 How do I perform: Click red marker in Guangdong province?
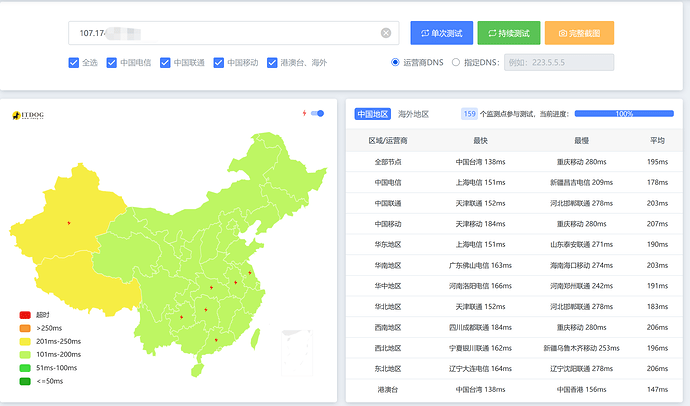coord(216,340)
